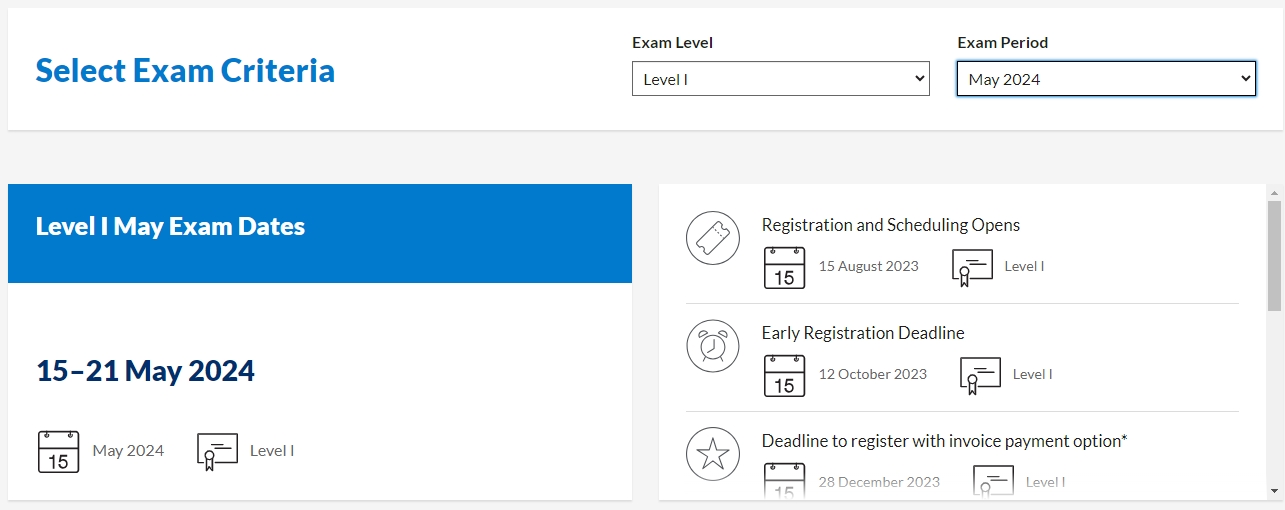Screen dimensions: 1285x510
Task: Click the alarm clock Early Registration icon
Action: [712, 346]
